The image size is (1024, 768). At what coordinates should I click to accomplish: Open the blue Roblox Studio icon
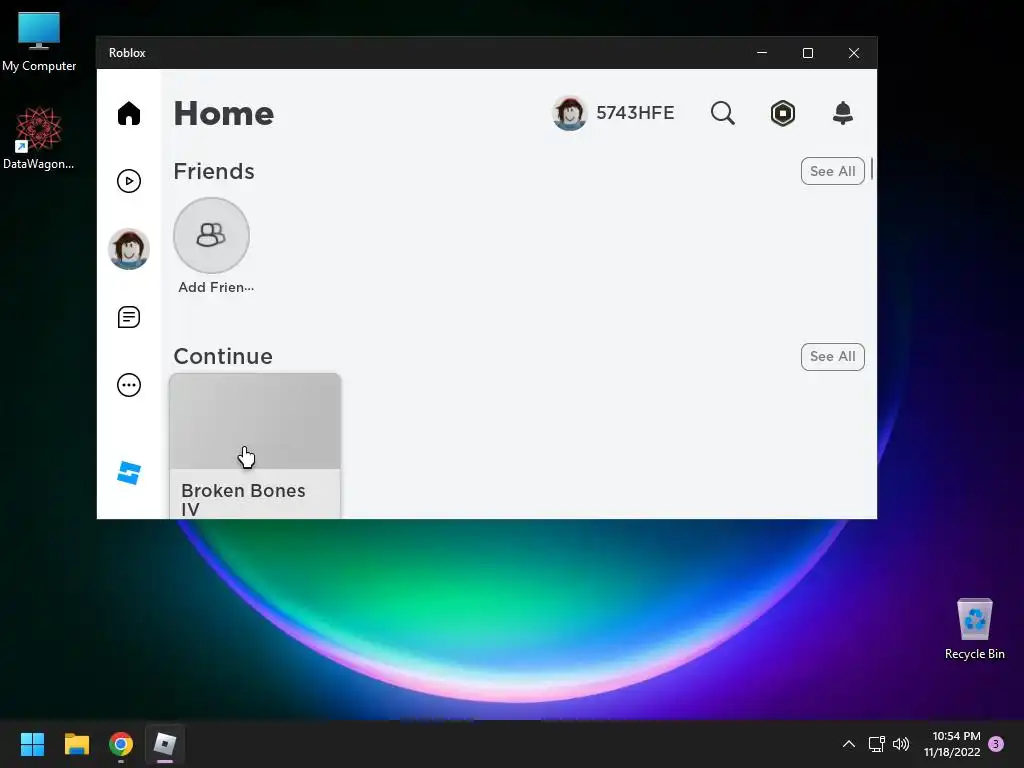coord(129,473)
